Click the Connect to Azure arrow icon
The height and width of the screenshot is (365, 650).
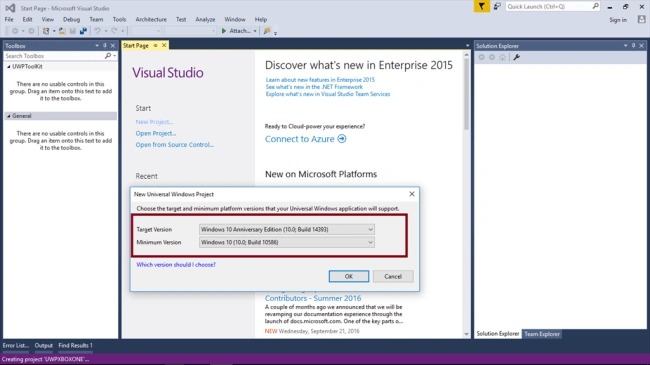pos(342,139)
